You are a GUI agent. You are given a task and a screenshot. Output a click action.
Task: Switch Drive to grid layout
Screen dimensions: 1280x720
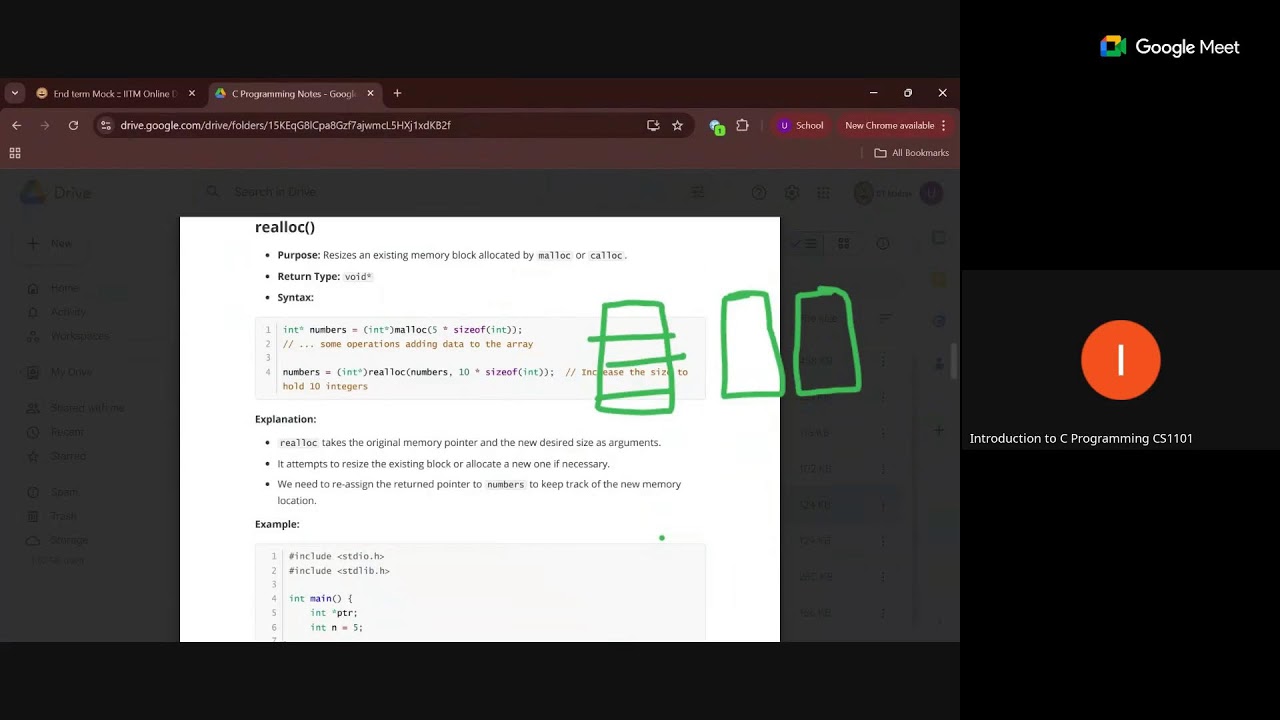tap(843, 243)
